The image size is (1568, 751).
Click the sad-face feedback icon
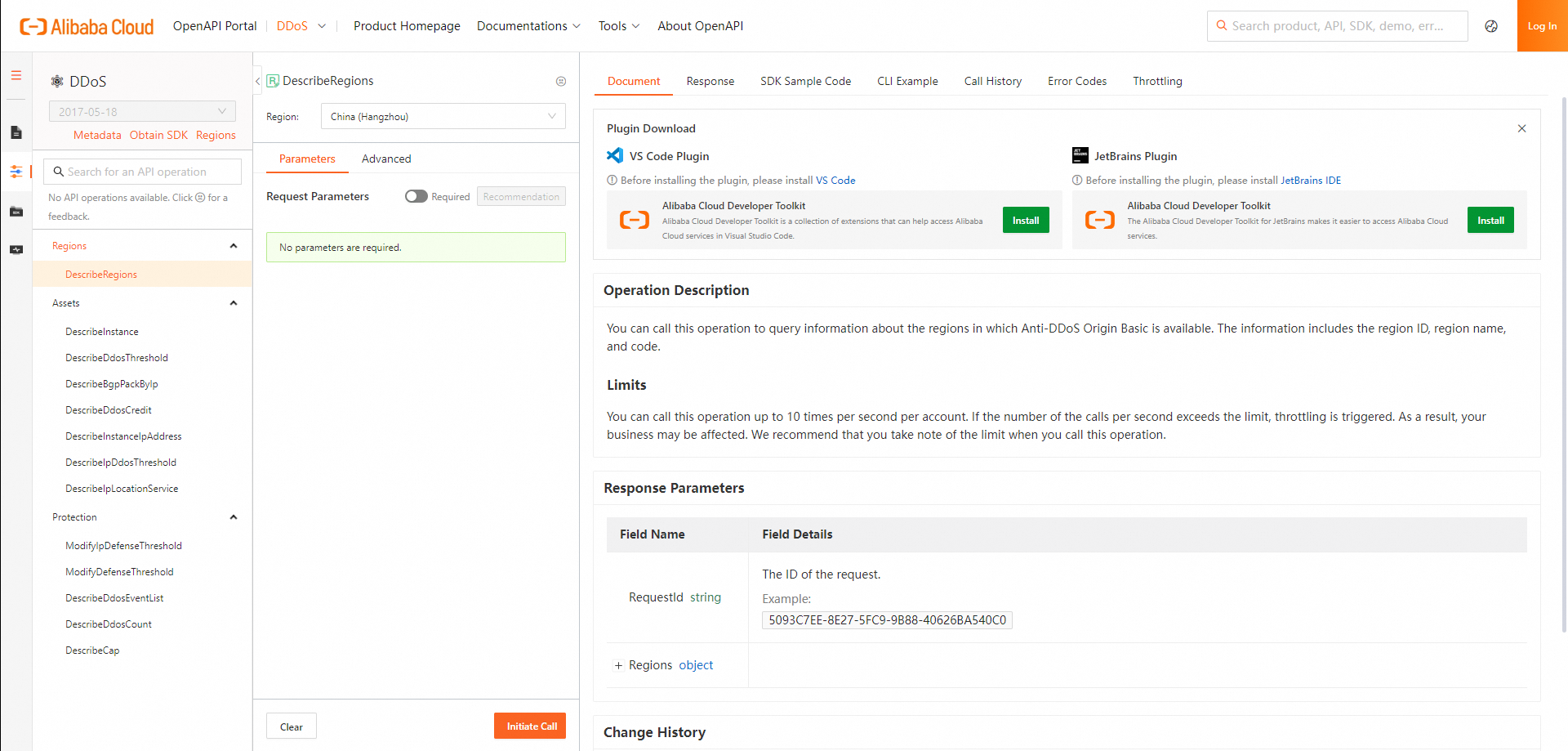pyautogui.click(x=200, y=198)
